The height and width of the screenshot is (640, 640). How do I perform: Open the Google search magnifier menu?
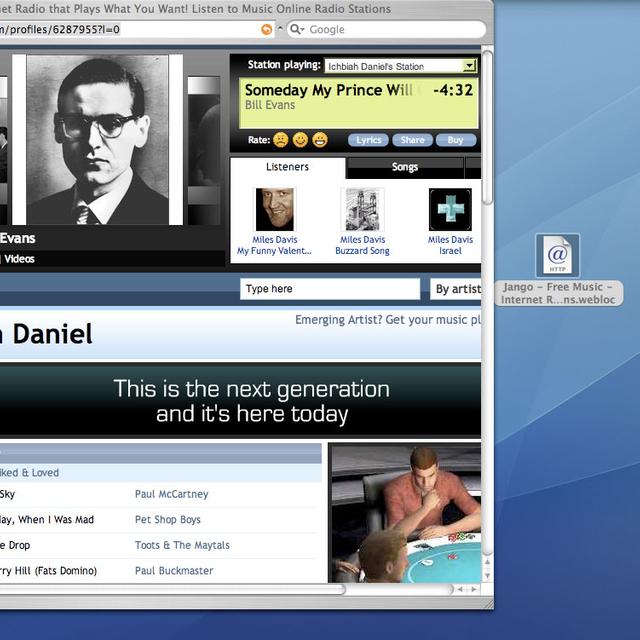(x=297, y=29)
